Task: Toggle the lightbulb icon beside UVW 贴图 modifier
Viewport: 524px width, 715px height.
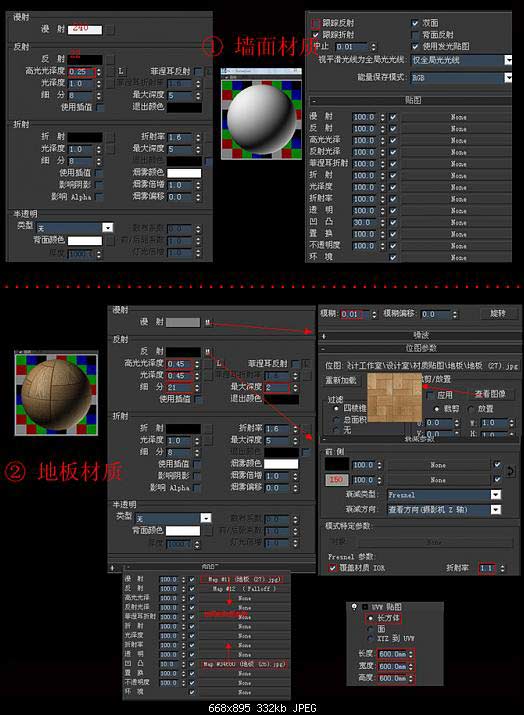Action: coord(354,607)
